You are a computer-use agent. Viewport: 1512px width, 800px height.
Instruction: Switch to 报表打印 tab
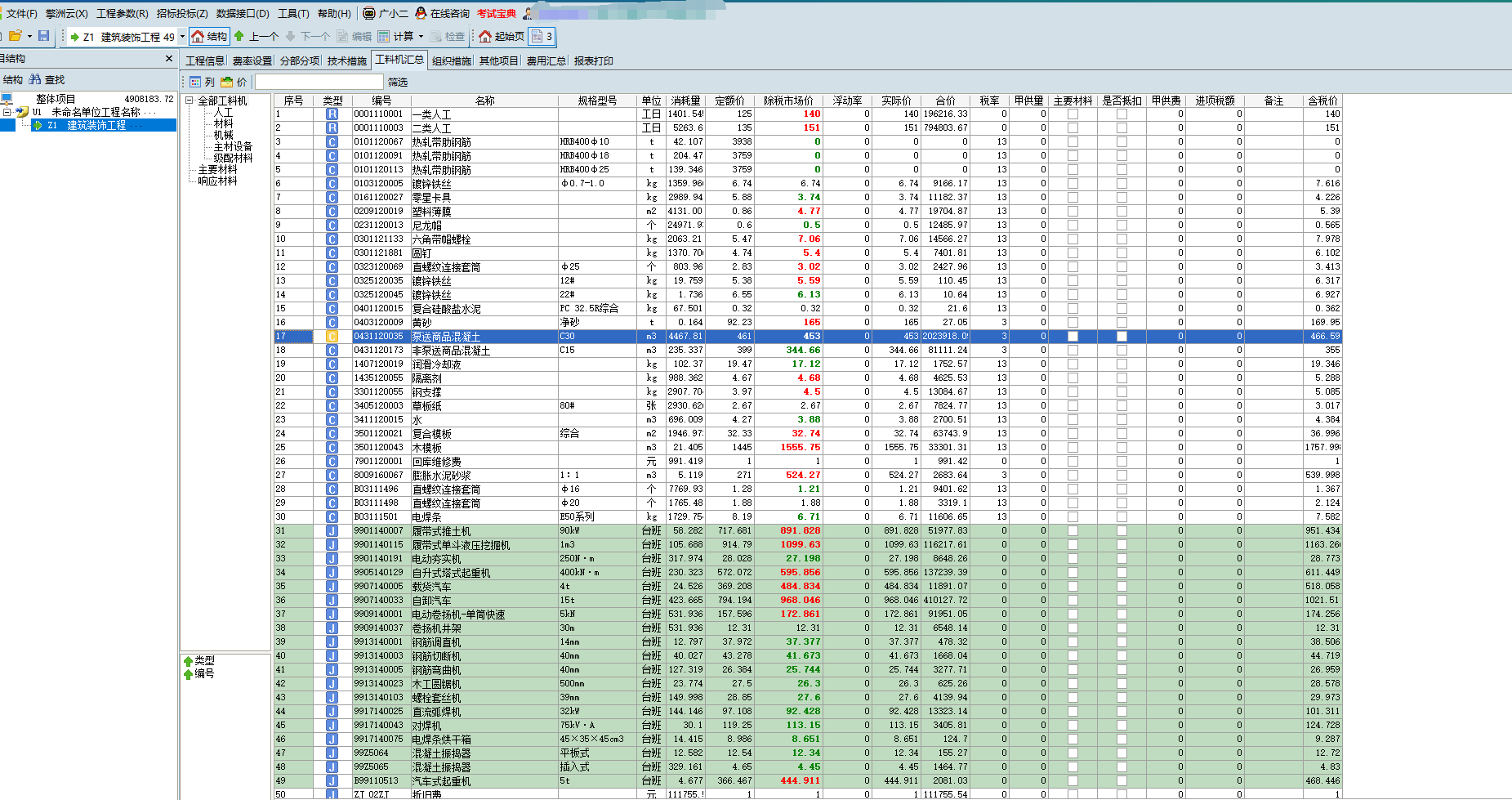click(594, 60)
